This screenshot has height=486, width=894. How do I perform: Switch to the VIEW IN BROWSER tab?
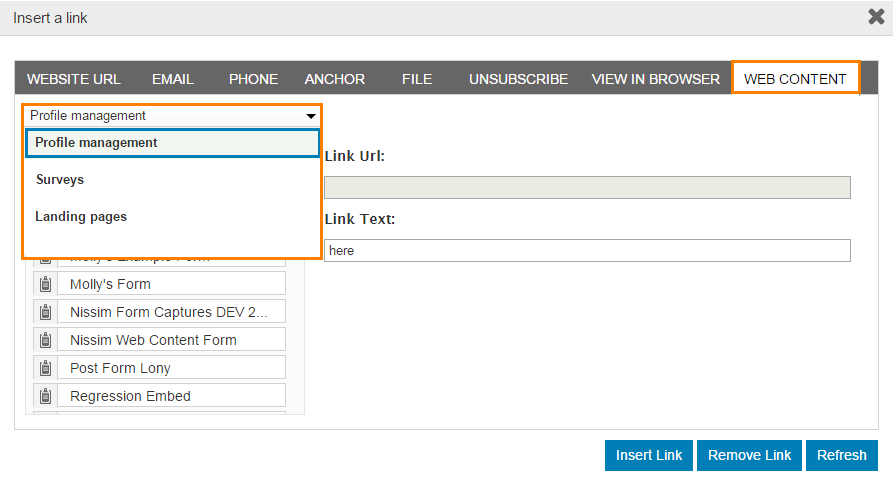point(655,79)
